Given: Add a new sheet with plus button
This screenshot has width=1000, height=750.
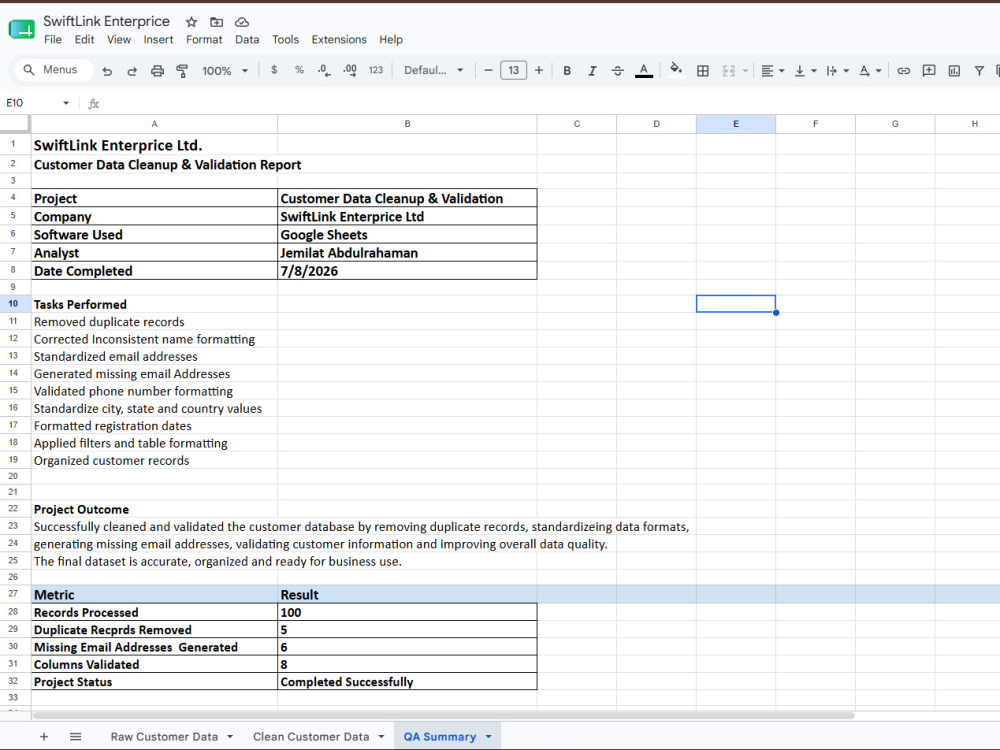Looking at the screenshot, I should point(44,737).
